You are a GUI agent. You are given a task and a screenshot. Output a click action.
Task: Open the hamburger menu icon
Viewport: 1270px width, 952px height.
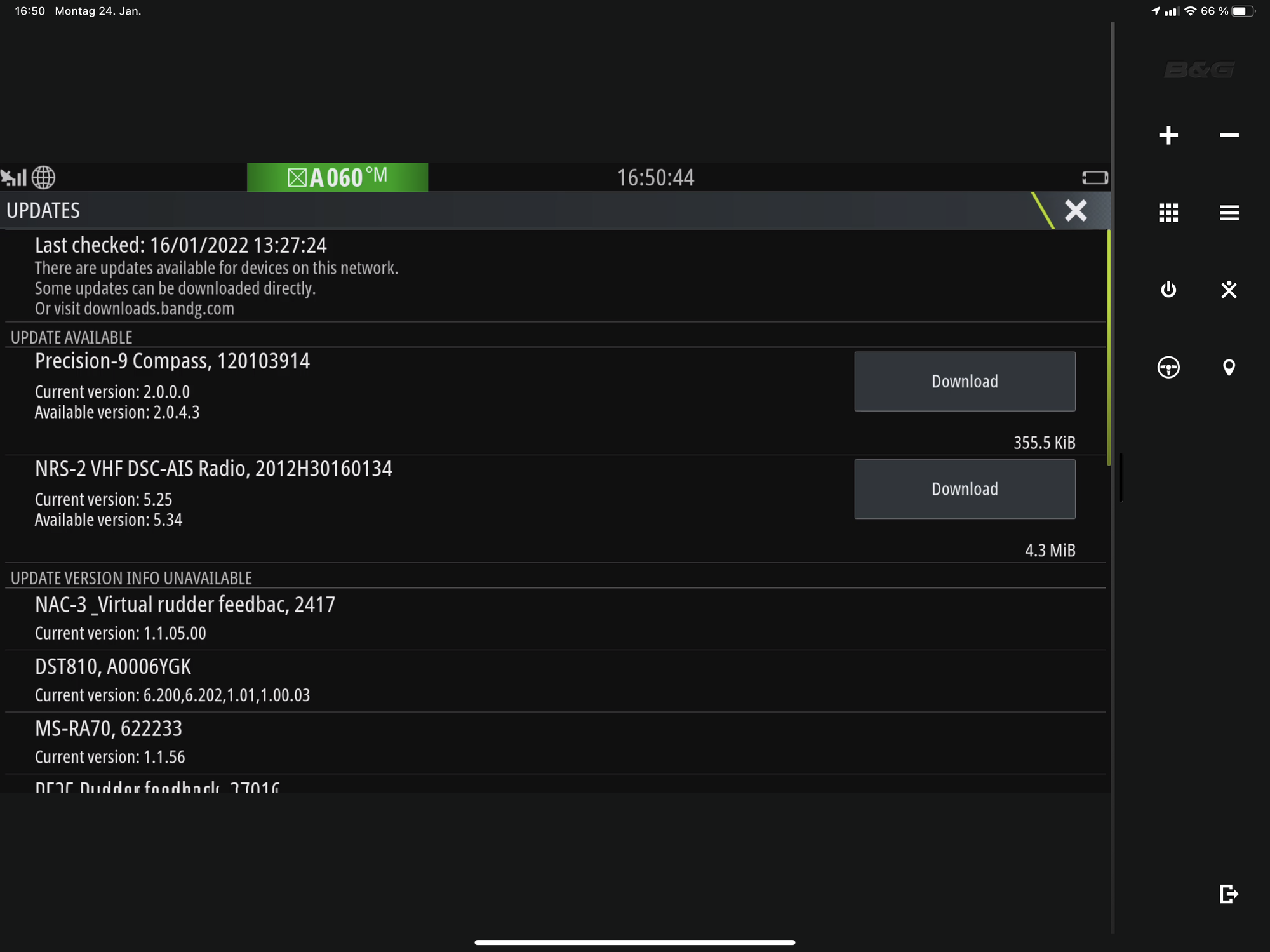1229,213
